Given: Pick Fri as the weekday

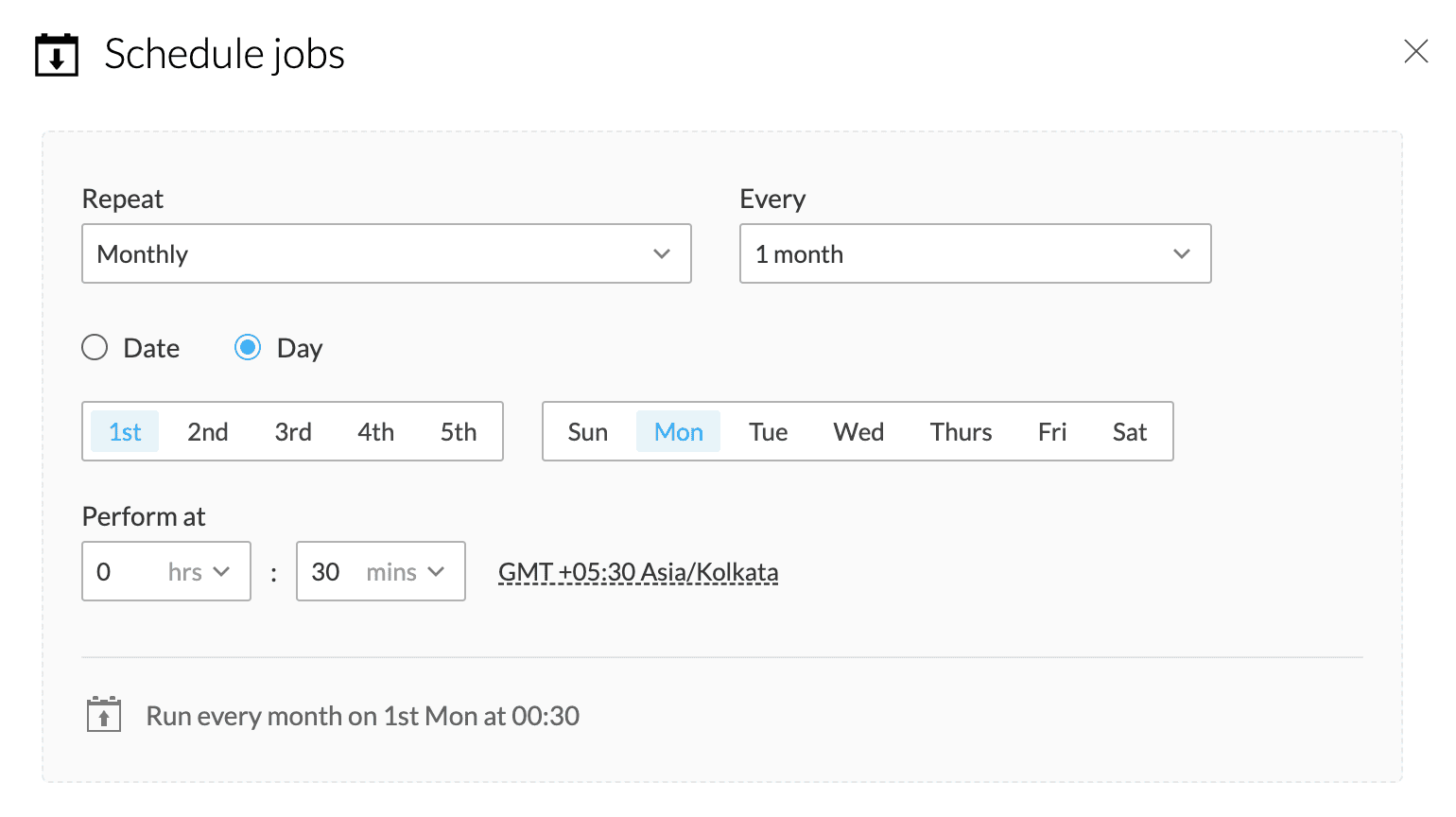Looking at the screenshot, I should [1051, 432].
